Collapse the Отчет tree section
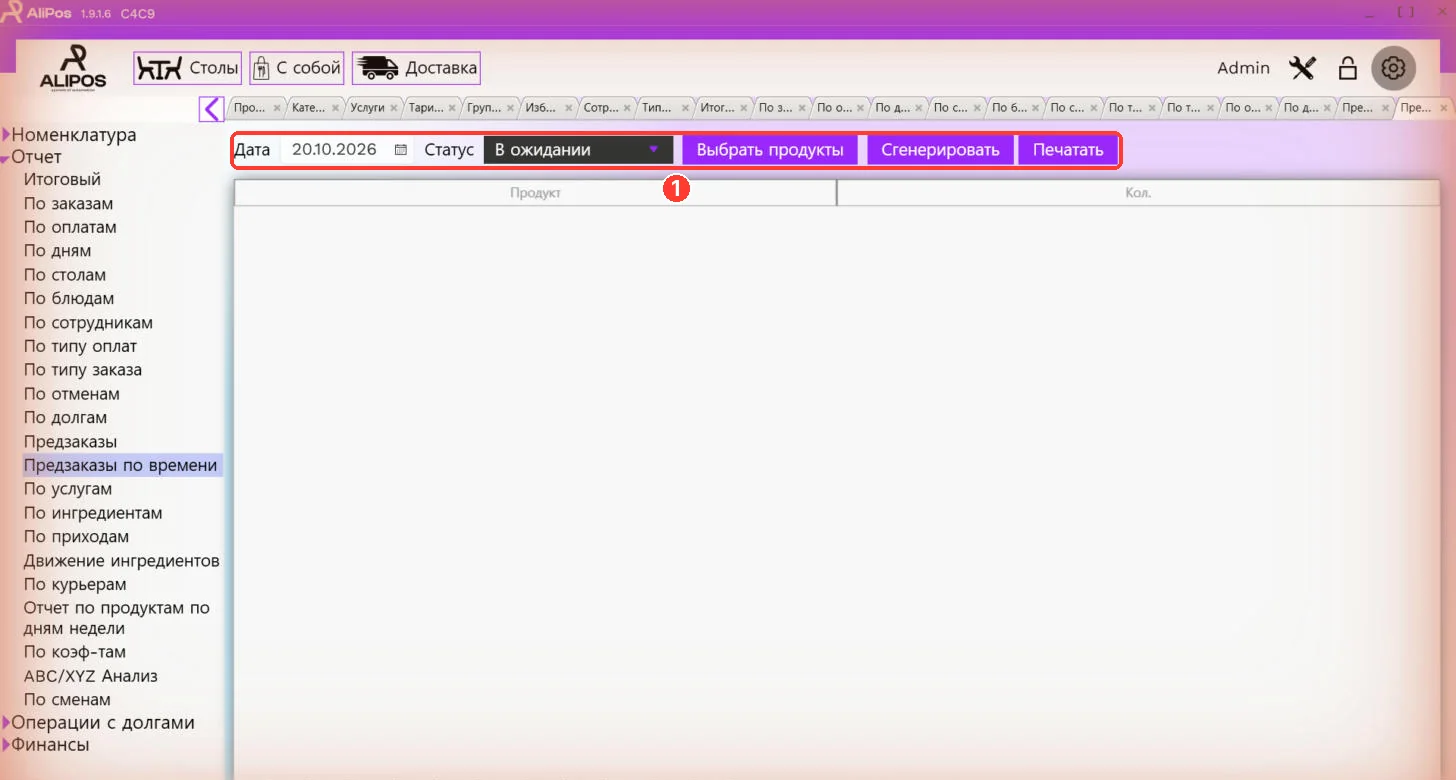Viewport: 1456px width, 780px height. tap(6, 158)
